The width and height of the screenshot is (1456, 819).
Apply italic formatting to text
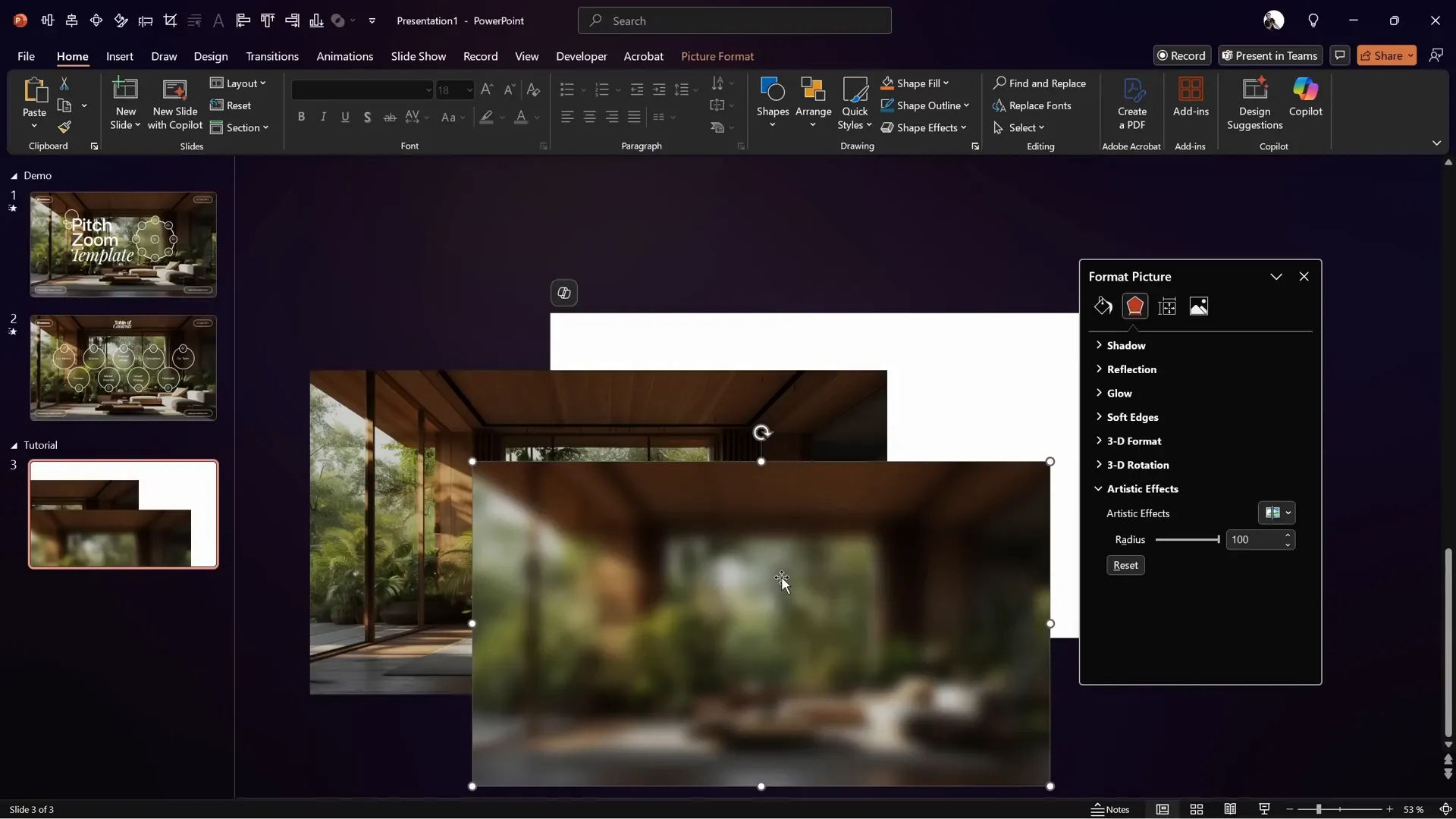323,117
